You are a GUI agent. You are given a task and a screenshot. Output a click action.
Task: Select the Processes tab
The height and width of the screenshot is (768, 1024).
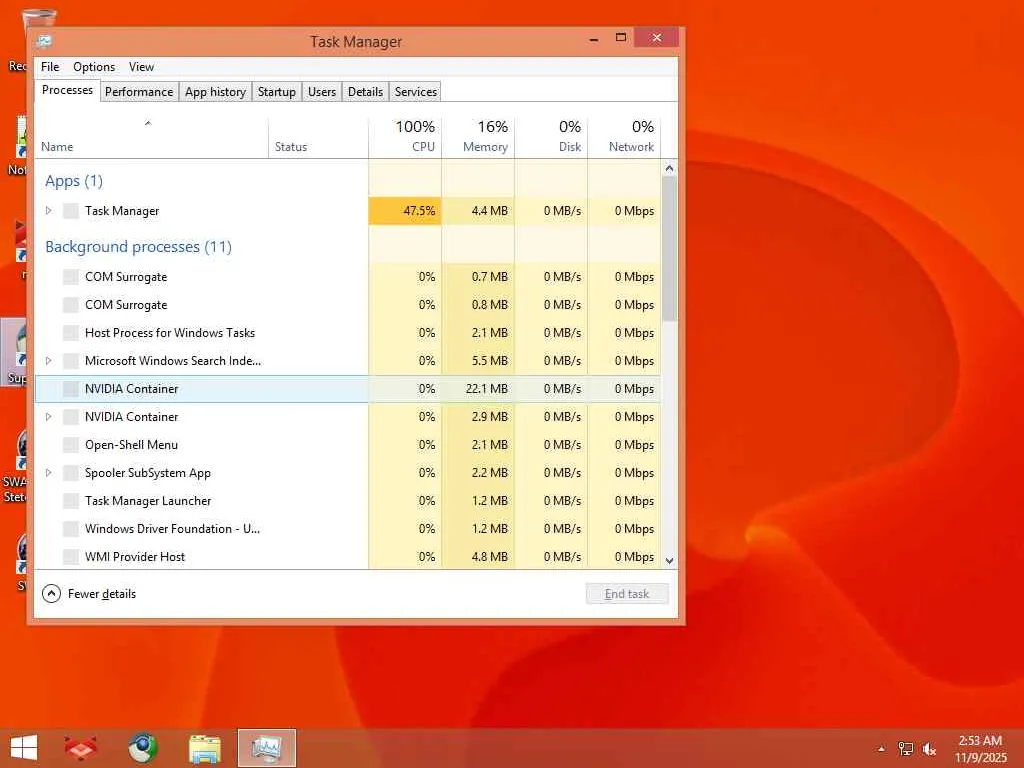[x=67, y=90]
